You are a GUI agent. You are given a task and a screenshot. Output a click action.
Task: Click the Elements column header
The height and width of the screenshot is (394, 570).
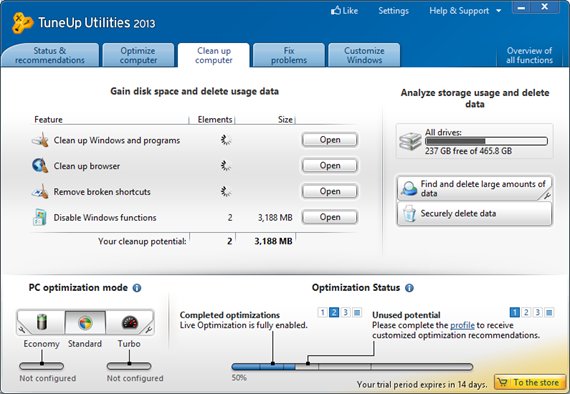coord(214,120)
